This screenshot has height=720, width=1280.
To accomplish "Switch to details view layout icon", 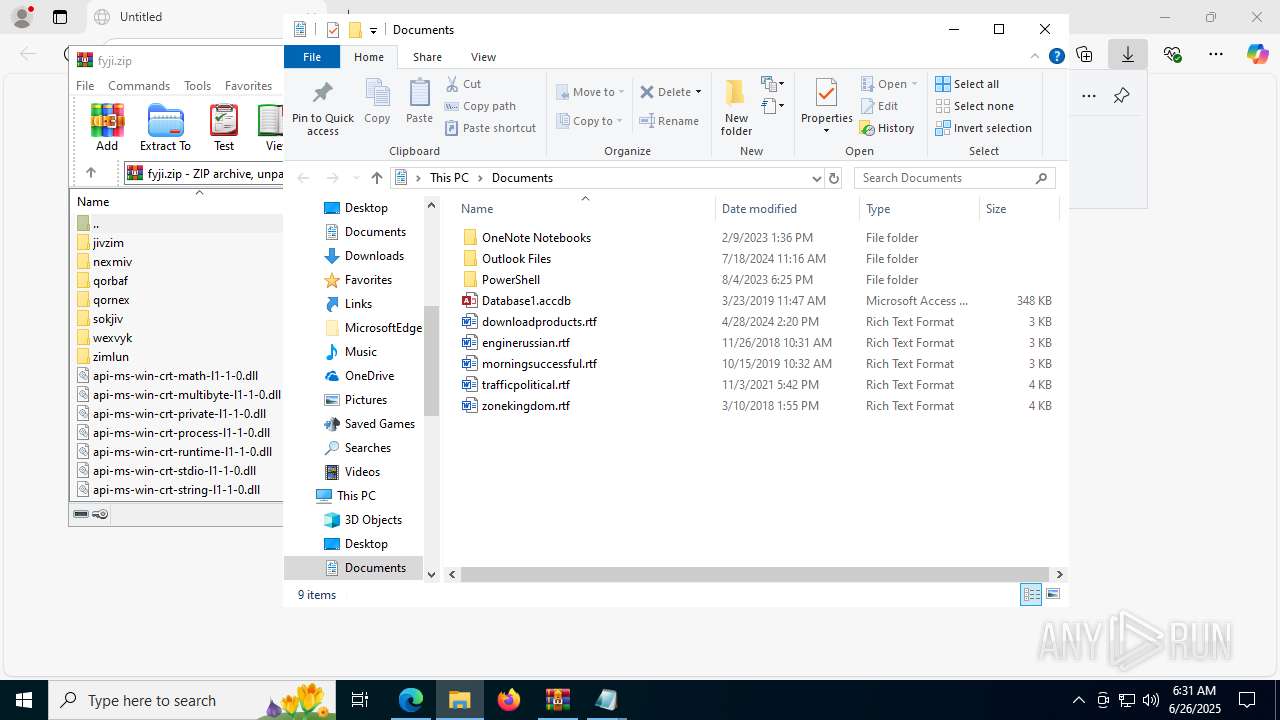I will tap(1031, 594).
